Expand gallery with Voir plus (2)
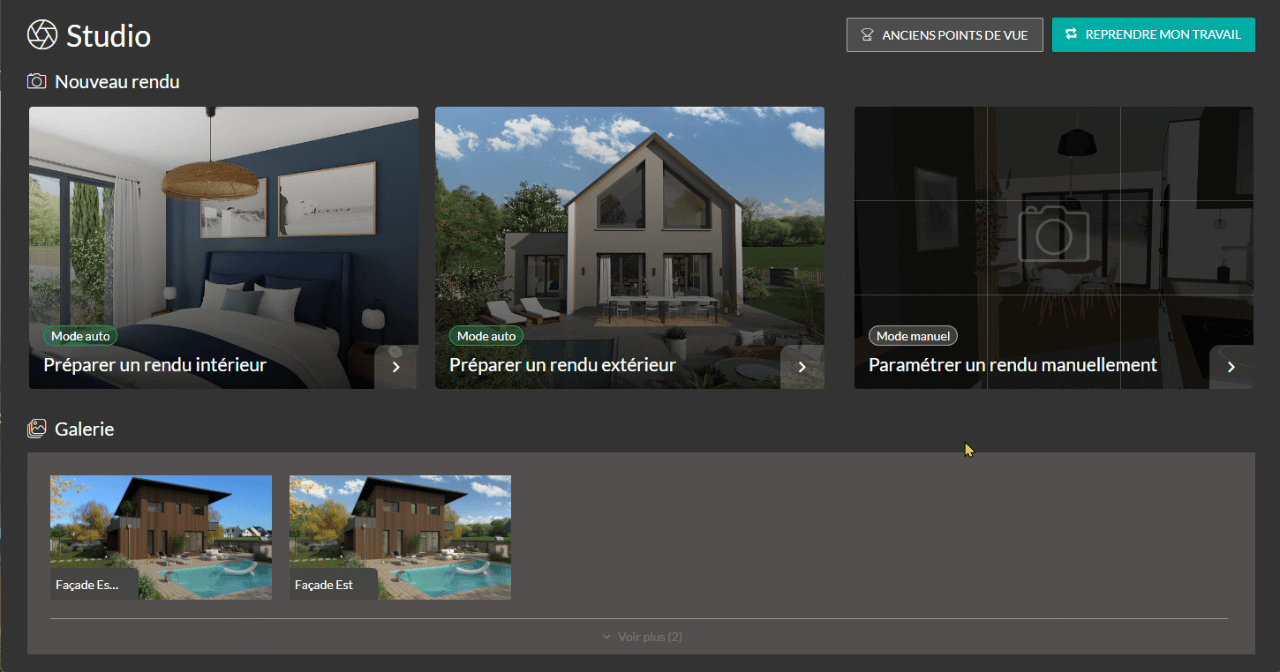This screenshot has height=672, width=1280. pos(641,637)
